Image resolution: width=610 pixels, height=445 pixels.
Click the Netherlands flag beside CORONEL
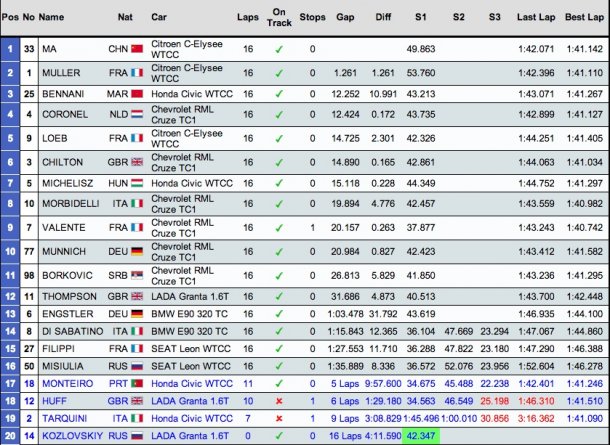(x=137, y=114)
